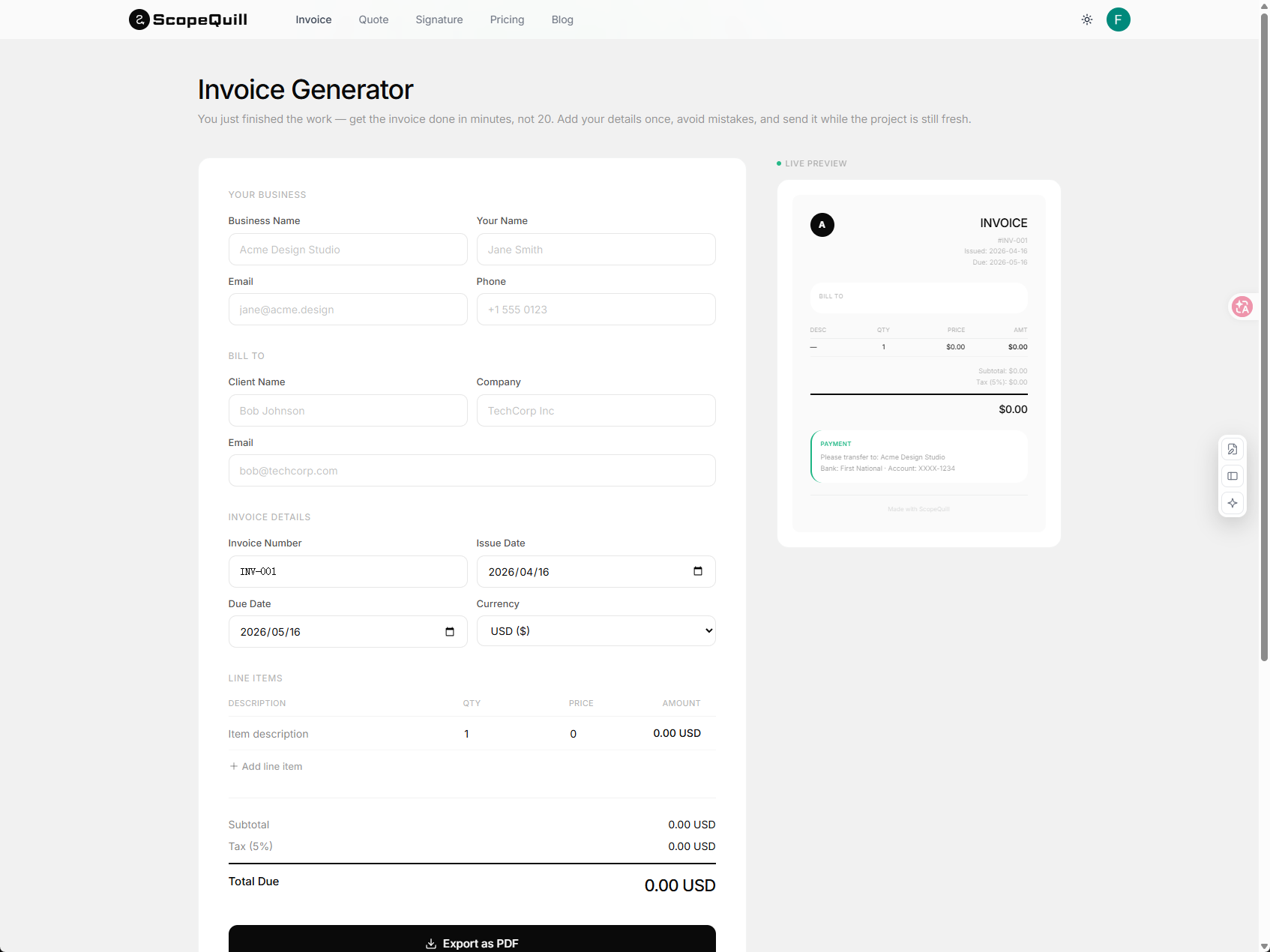
Task: Click the 'Subtotal' label in totals
Action: 249,825
